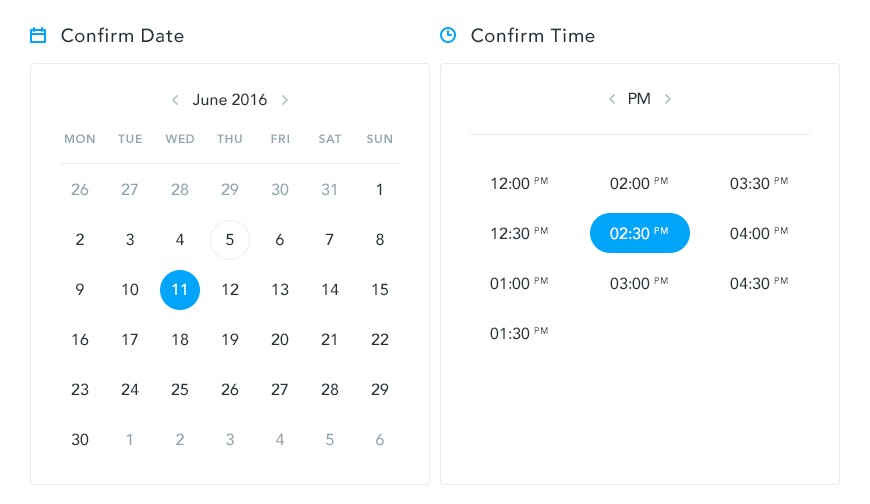The width and height of the screenshot is (870, 504).
Task: Select the highlighted 02:30 PM slot
Action: [640, 234]
